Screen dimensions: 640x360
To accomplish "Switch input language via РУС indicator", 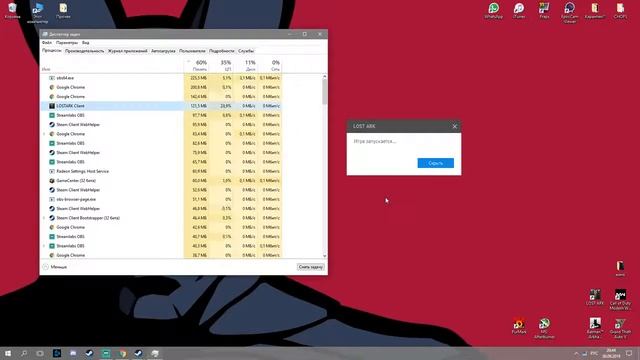I will (594, 353).
